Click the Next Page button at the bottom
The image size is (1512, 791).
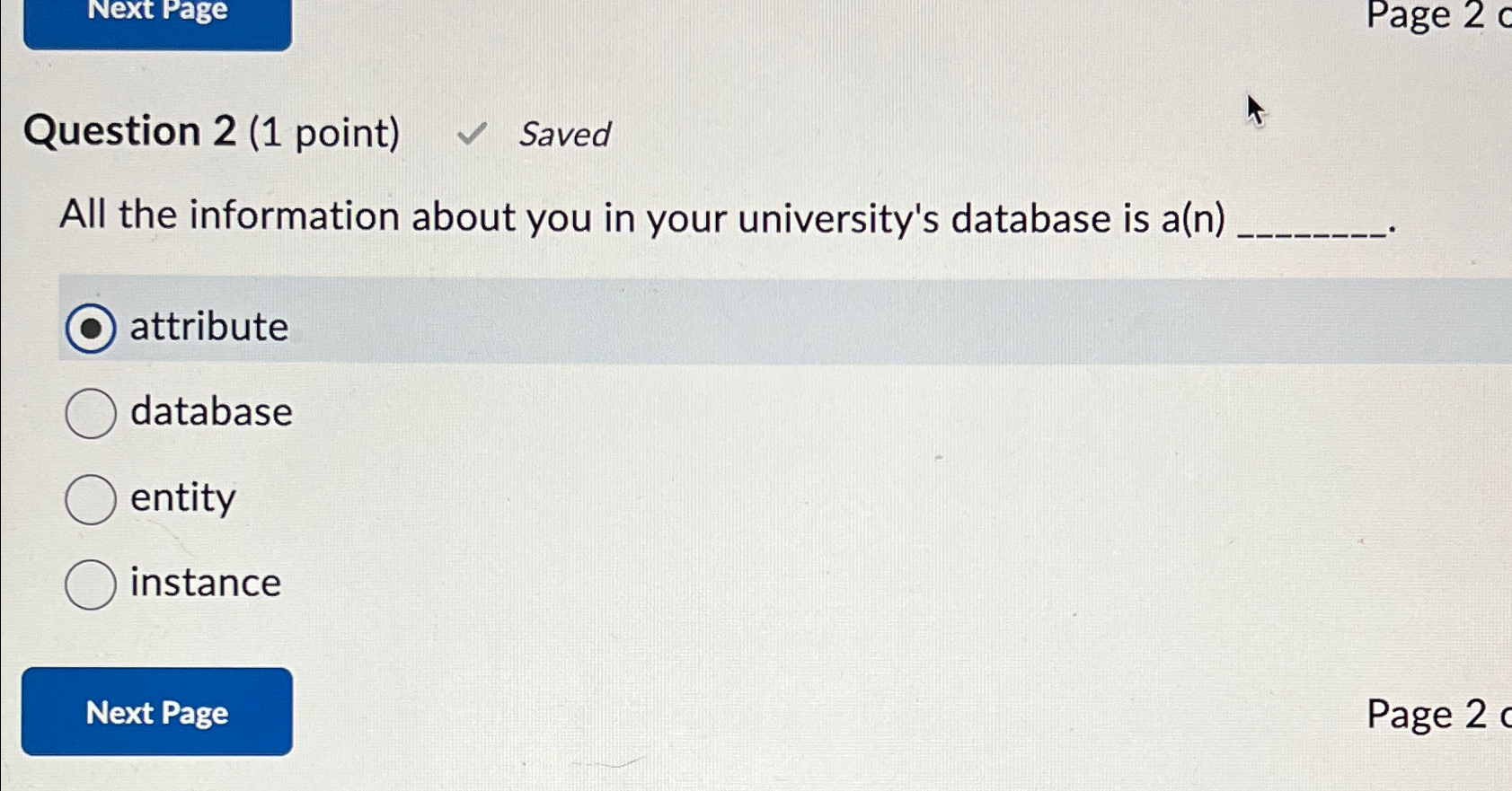click(x=157, y=712)
